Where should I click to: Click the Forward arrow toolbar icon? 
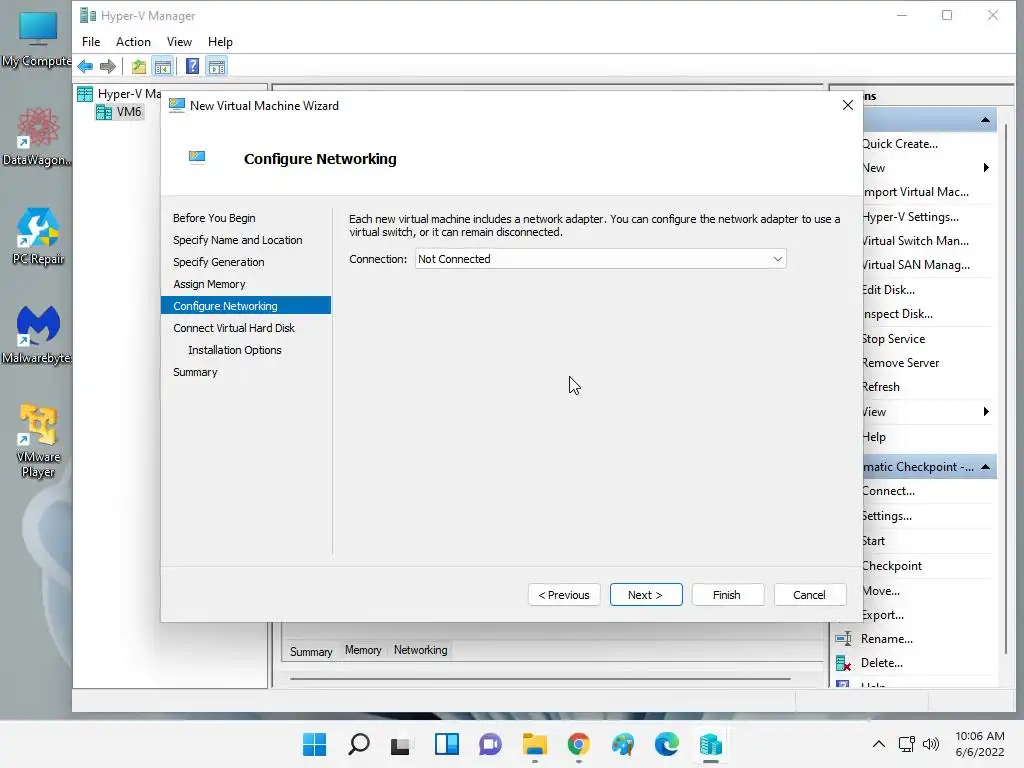point(108,67)
